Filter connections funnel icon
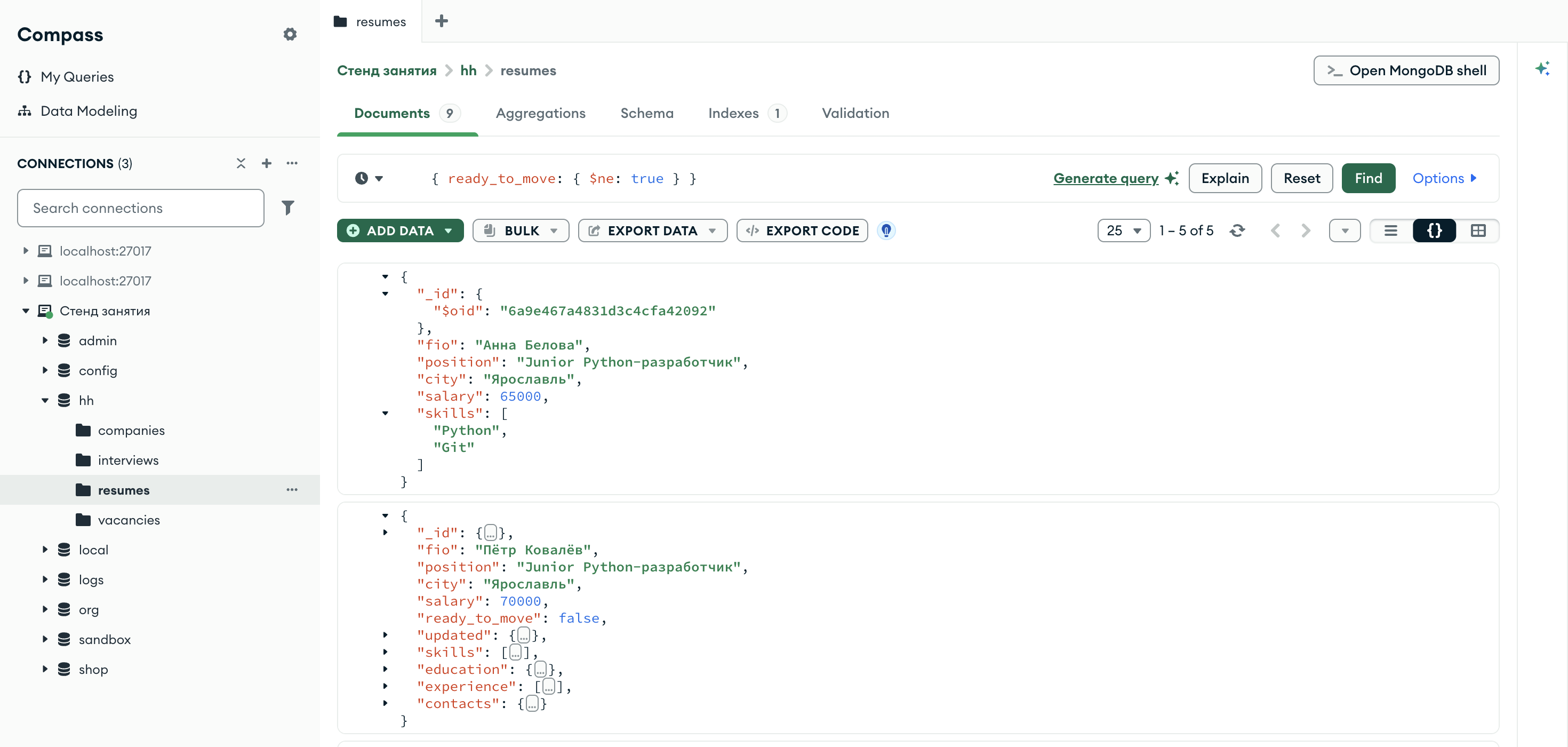1568x747 pixels. (288, 208)
